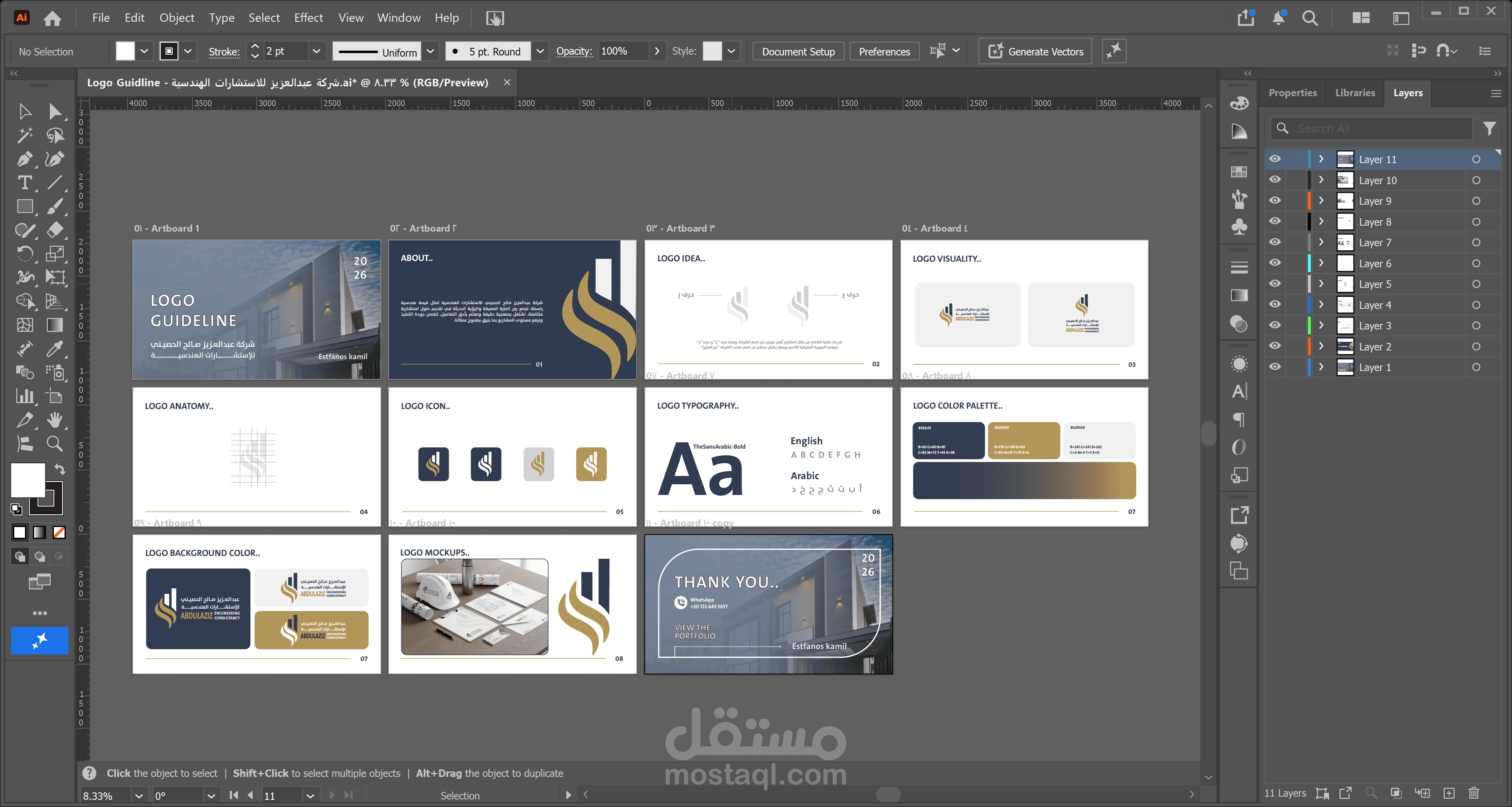Switch to the Libraries tab
Viewport: 1512px width, 807px height.
pos(1355,93)
